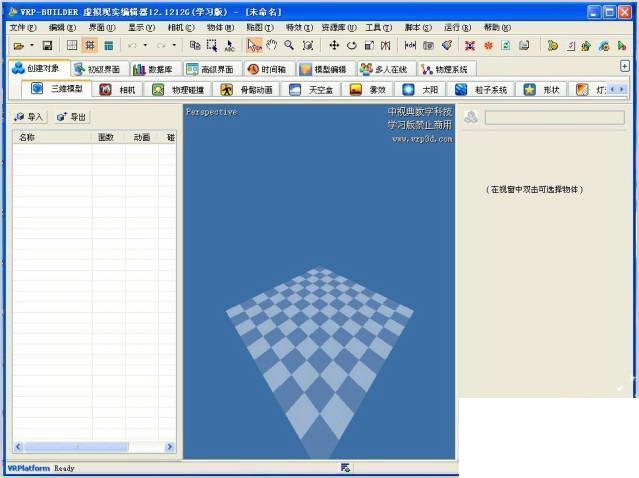
Task: Select the 粒子系统 sub-tab
Action: (481, 89)
